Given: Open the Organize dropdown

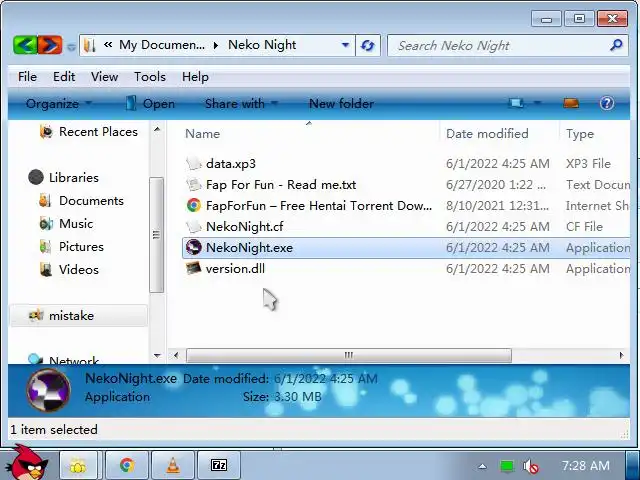Looking at the screenshot, I should coord(59,104).
